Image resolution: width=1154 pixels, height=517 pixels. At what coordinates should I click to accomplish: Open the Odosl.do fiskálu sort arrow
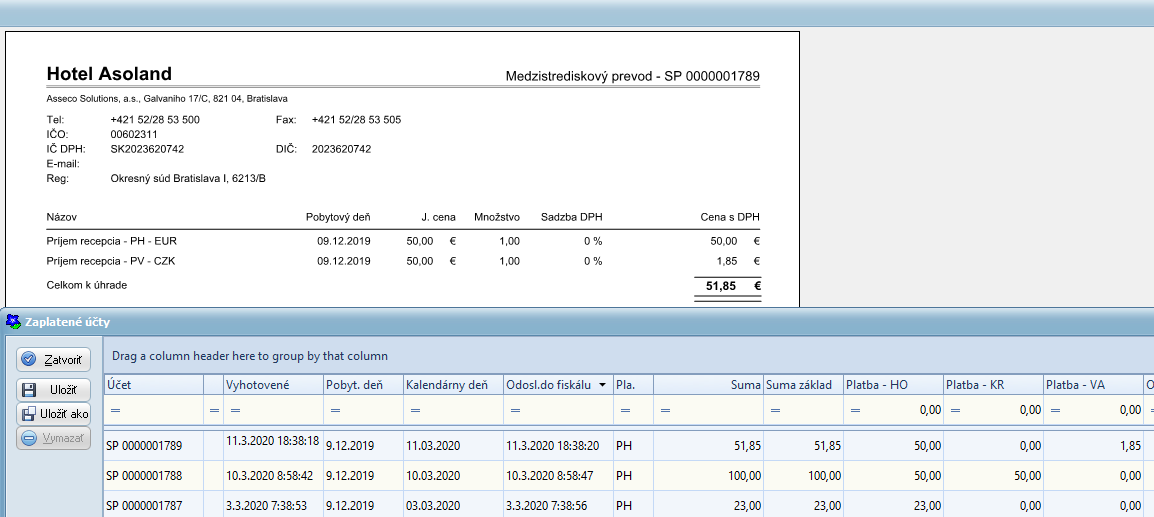602,385
